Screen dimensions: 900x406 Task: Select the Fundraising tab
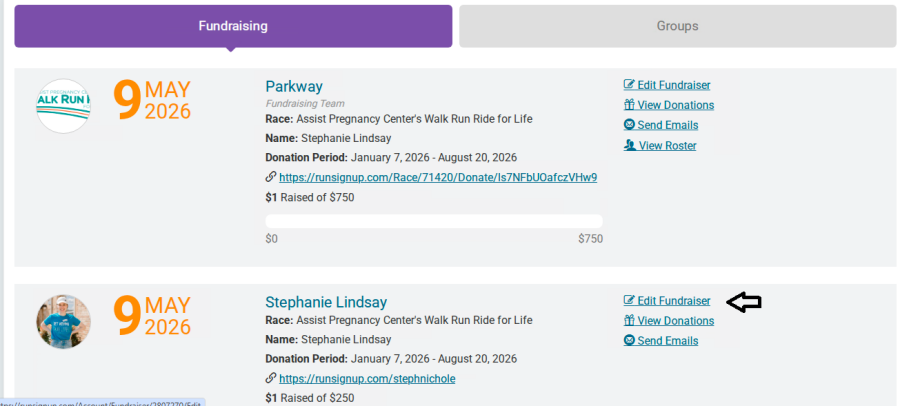pyautogui.click(x=232, y=26)
